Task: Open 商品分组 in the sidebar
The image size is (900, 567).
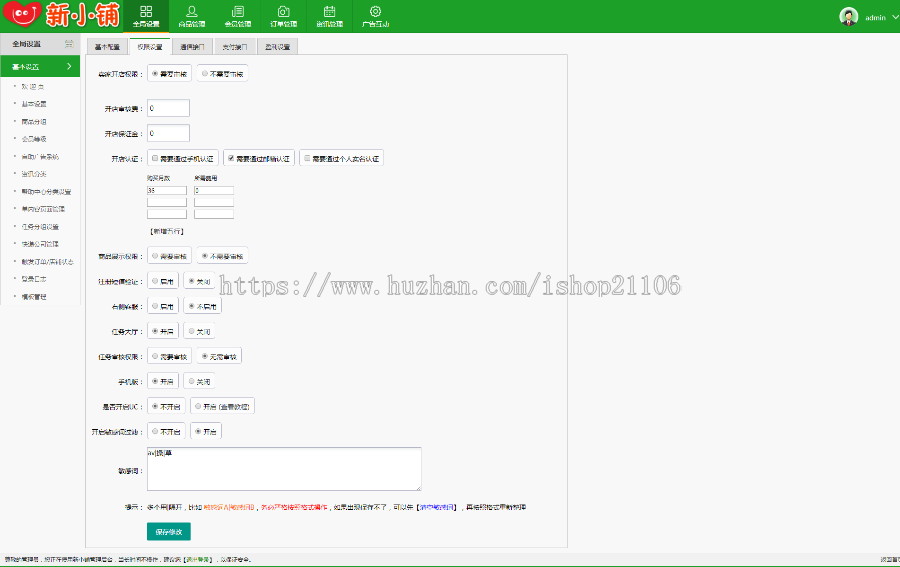Action: 34,122
